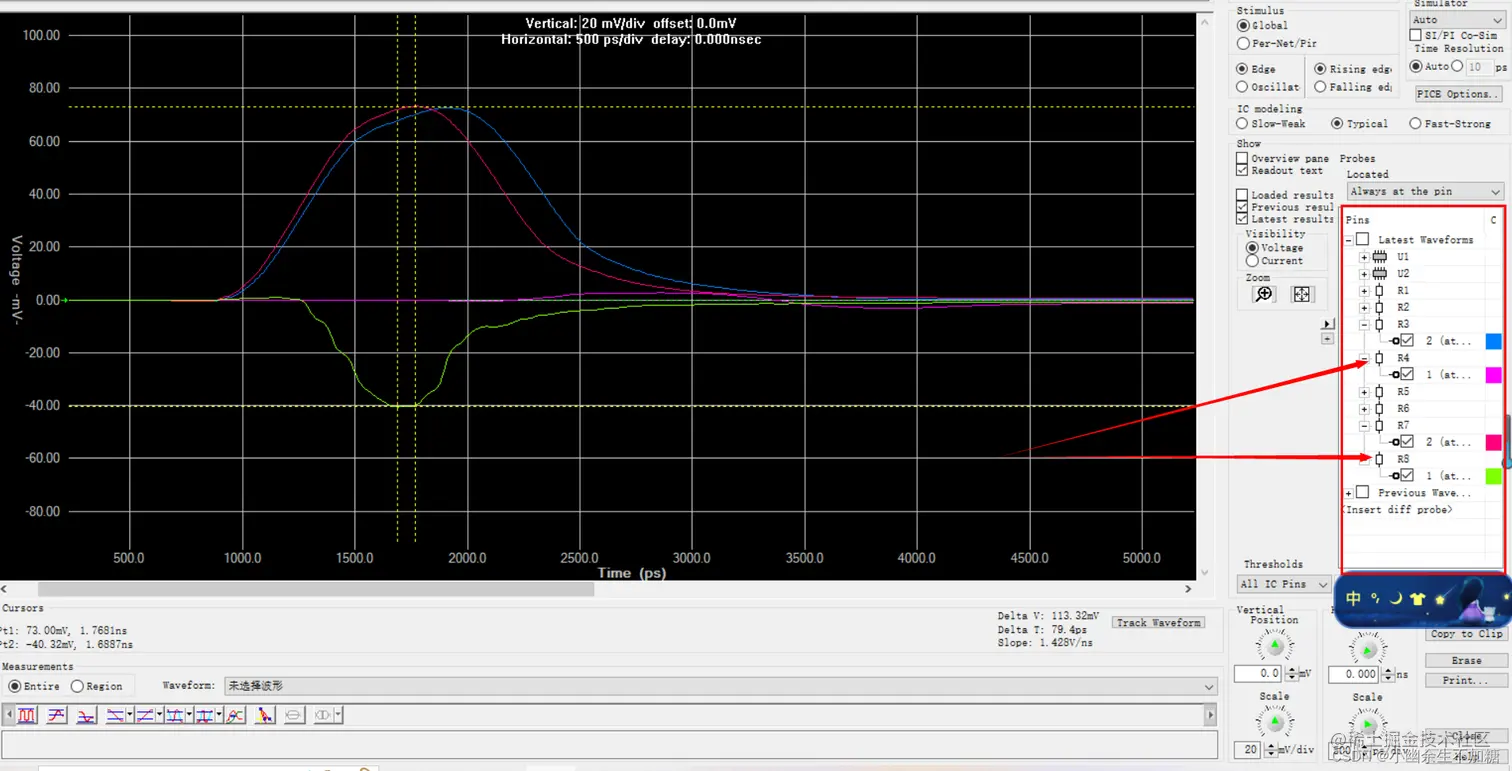Click the grayed-out eye-mask measurement icon
1512x771 pixels.
pos(324,715)
